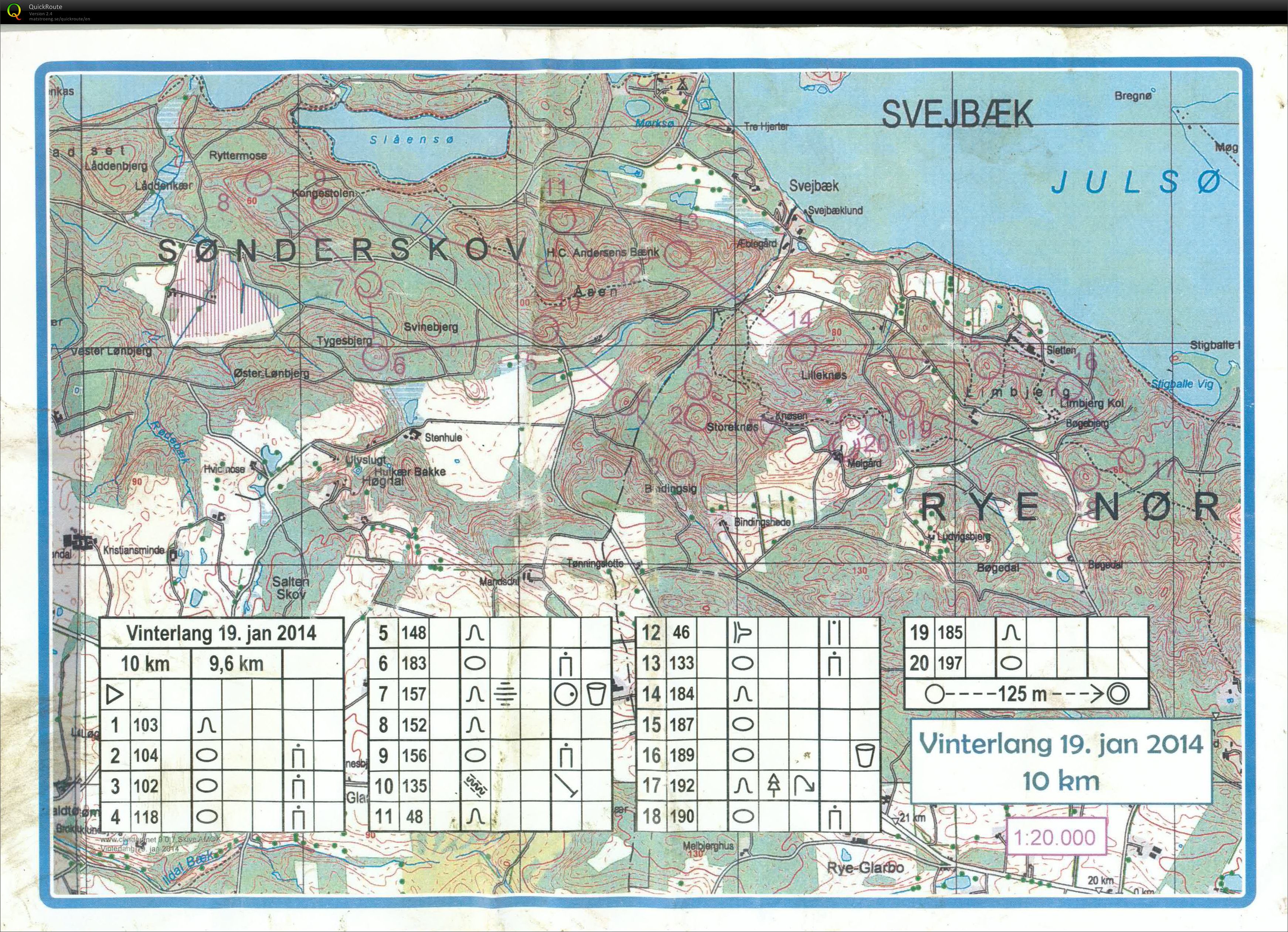Click the 'H.C. Andersens Bænk' label
Viewport: 1288px width, 932px height.
point(602,252)
